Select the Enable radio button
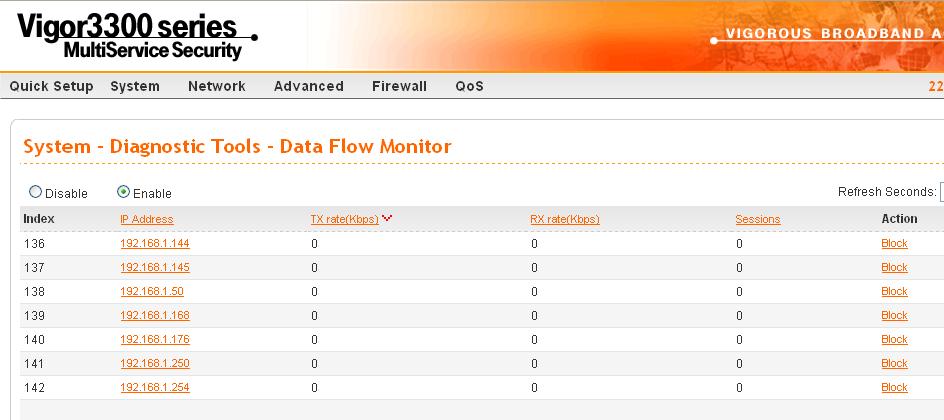The image size is (944, 420). (x=123, y=192)
